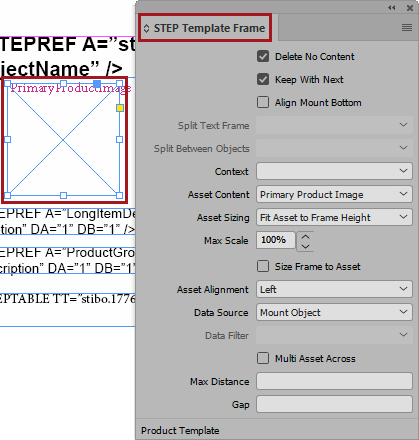Click solid blue handle on frame top
419x440 pixels.
[x=97, y=84]
